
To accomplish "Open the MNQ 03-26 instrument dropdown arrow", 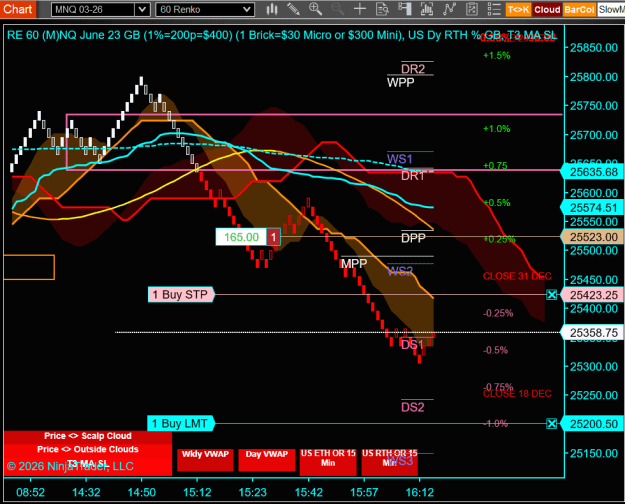I will click(x=142, y=10).
